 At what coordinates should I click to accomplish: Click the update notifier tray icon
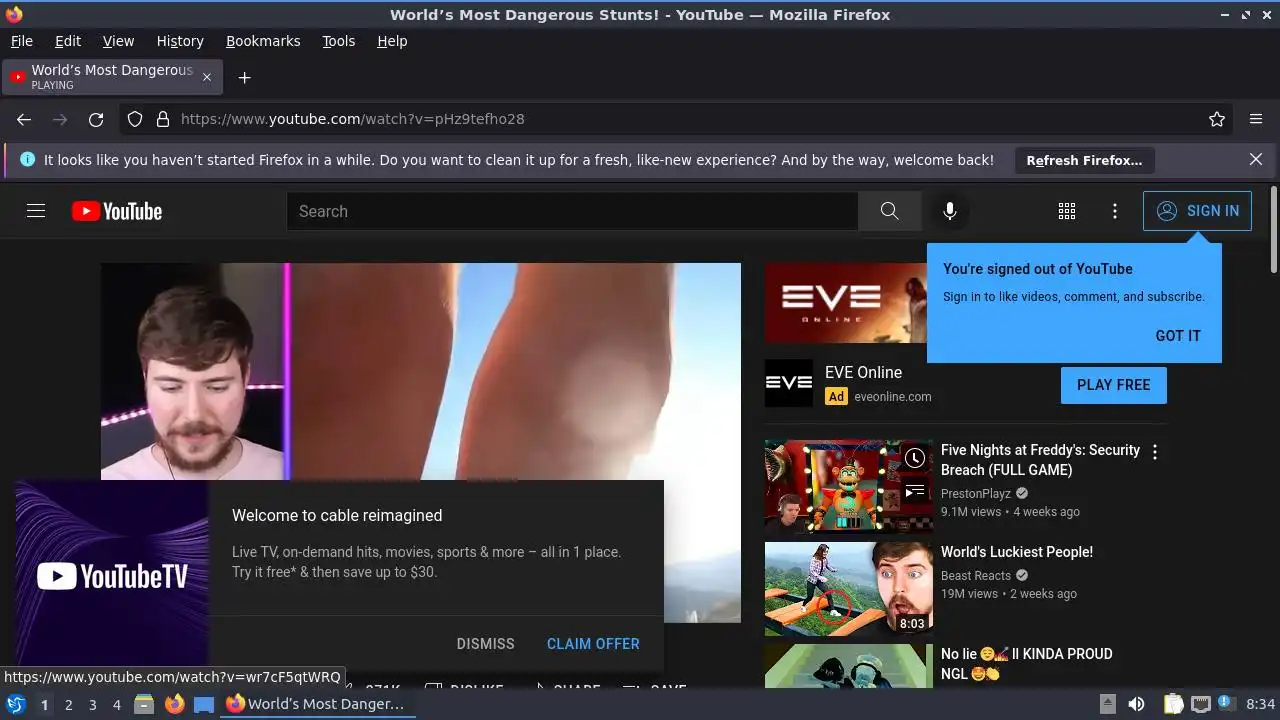tap(1226, 704)
